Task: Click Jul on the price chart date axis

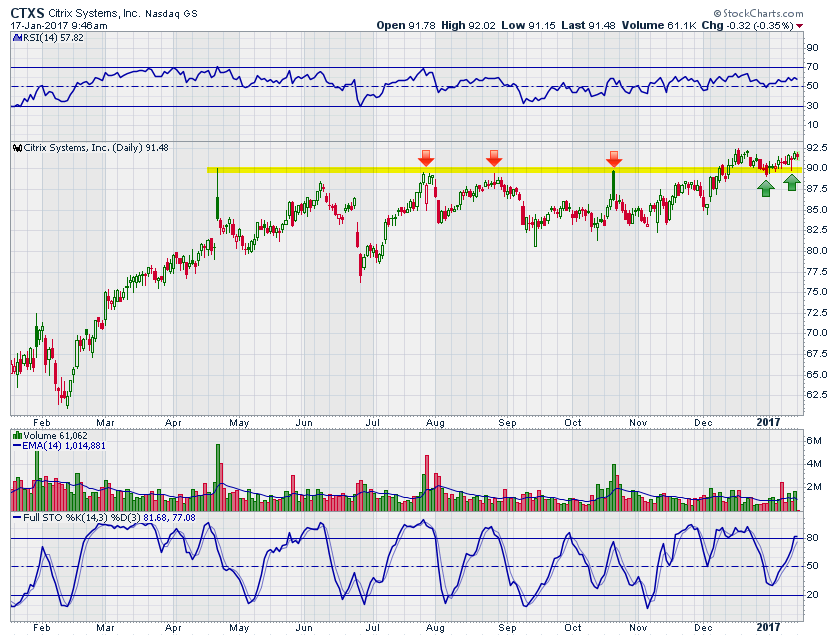Action: tap(372, 423)
